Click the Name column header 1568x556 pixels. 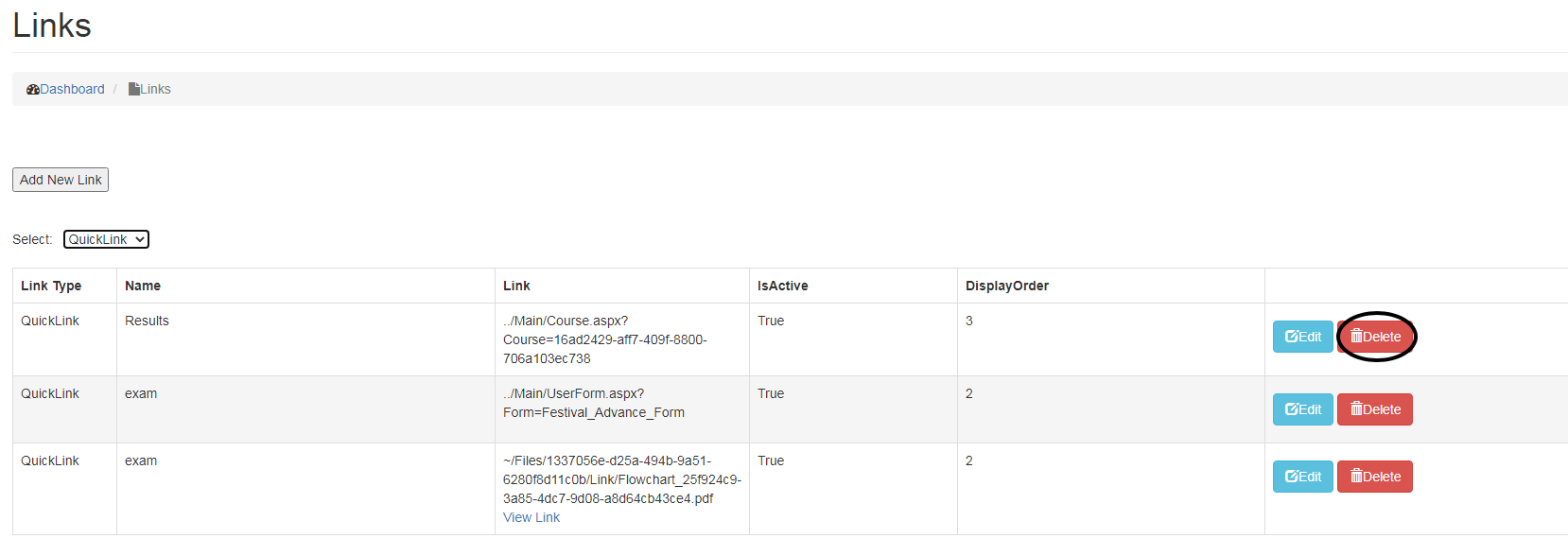(143, 286)
